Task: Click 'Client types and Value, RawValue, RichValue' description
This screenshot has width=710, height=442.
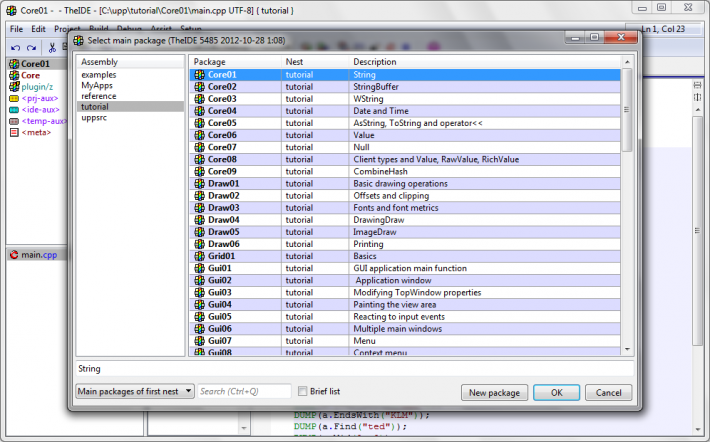Action: [436, 159]
